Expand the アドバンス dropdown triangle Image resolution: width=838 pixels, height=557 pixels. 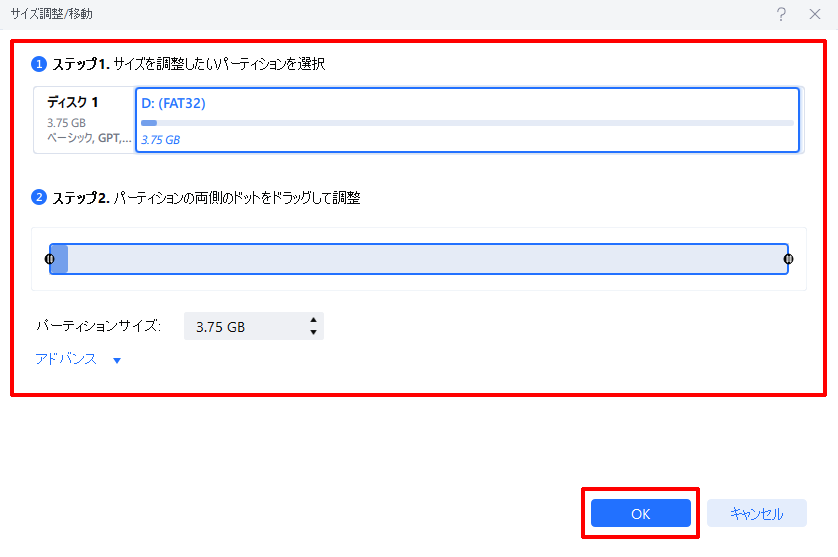click(117, 361)
